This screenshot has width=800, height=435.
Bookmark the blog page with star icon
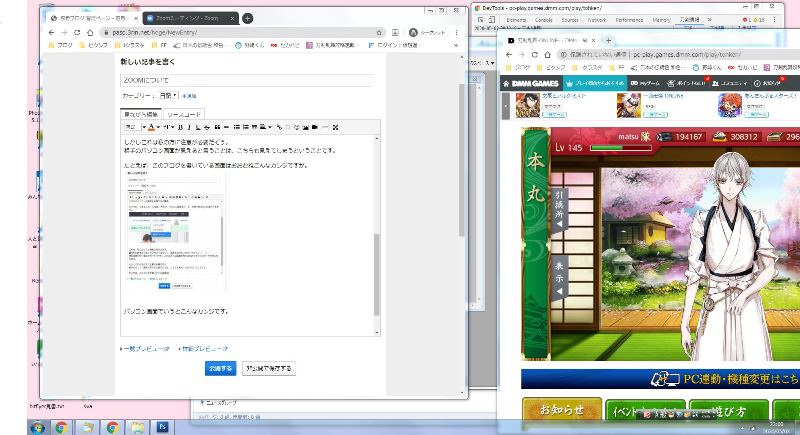(x=379, y=32)
